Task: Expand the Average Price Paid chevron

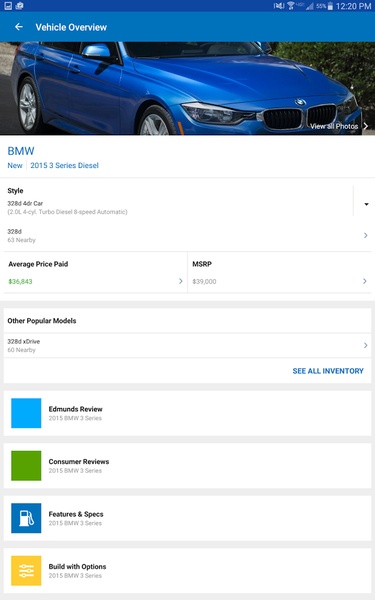Action: click(x=181, y=281)
